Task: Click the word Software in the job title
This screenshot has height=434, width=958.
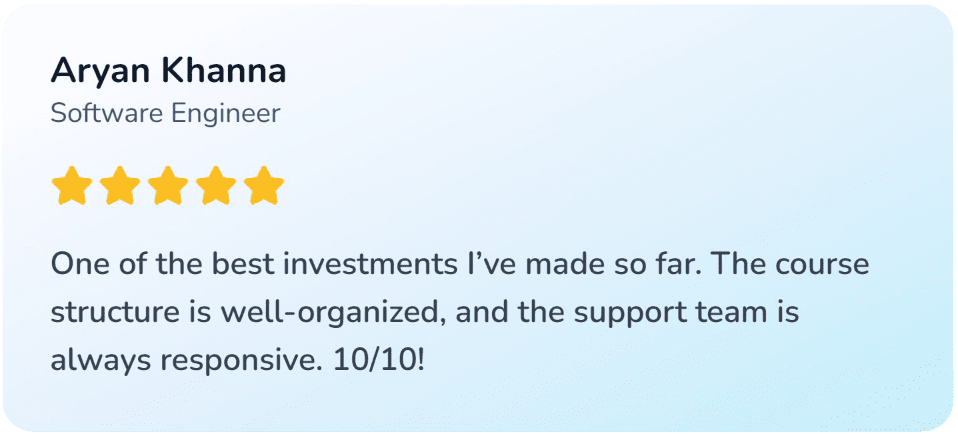Action: 105,113
